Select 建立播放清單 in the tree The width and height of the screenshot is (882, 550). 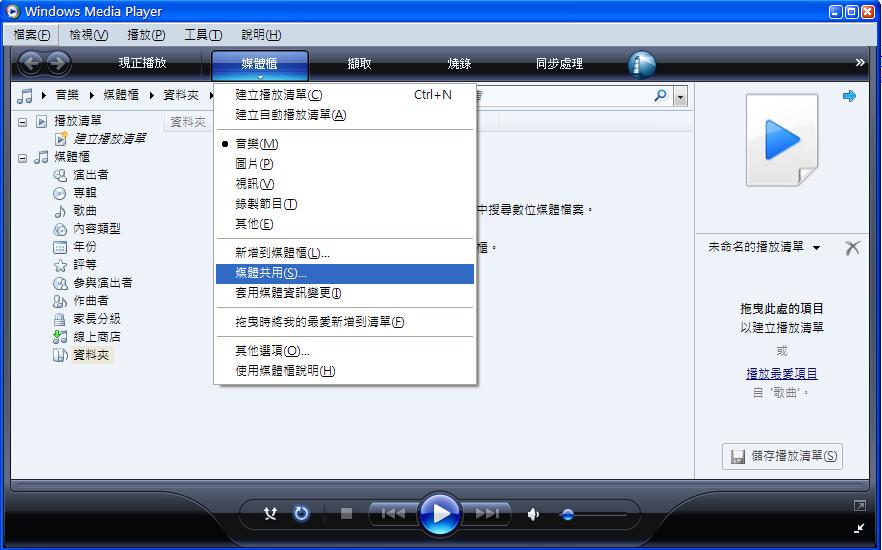pyautogui.click(x=110, y=138)
